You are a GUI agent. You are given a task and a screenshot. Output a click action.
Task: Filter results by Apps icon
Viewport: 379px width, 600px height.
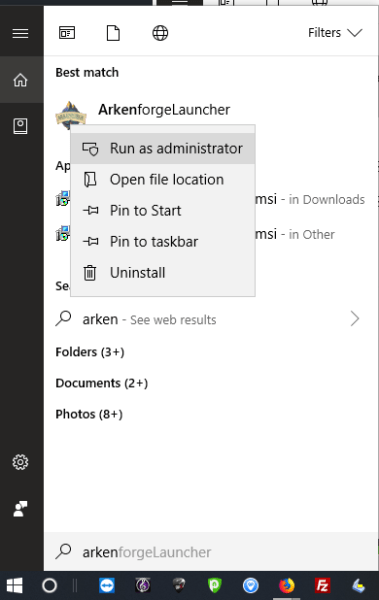[67, 33]
